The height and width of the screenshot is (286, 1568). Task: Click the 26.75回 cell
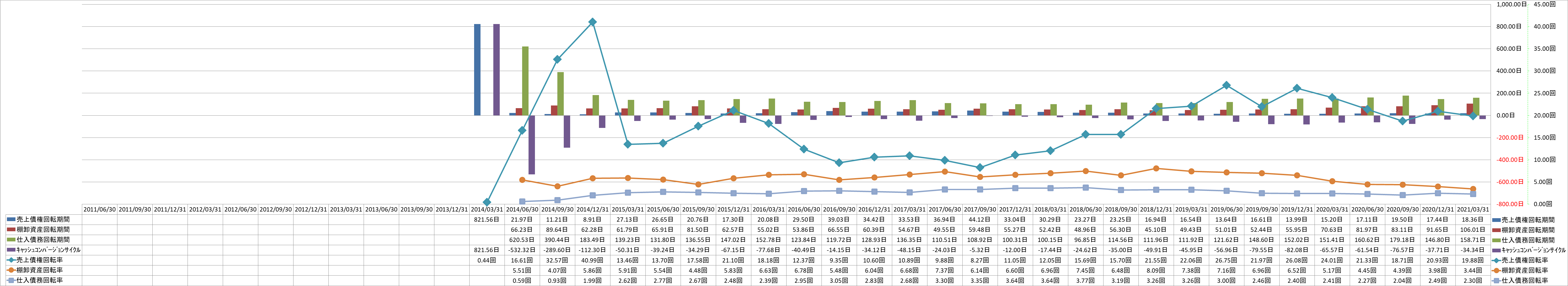coord(1227,260)
